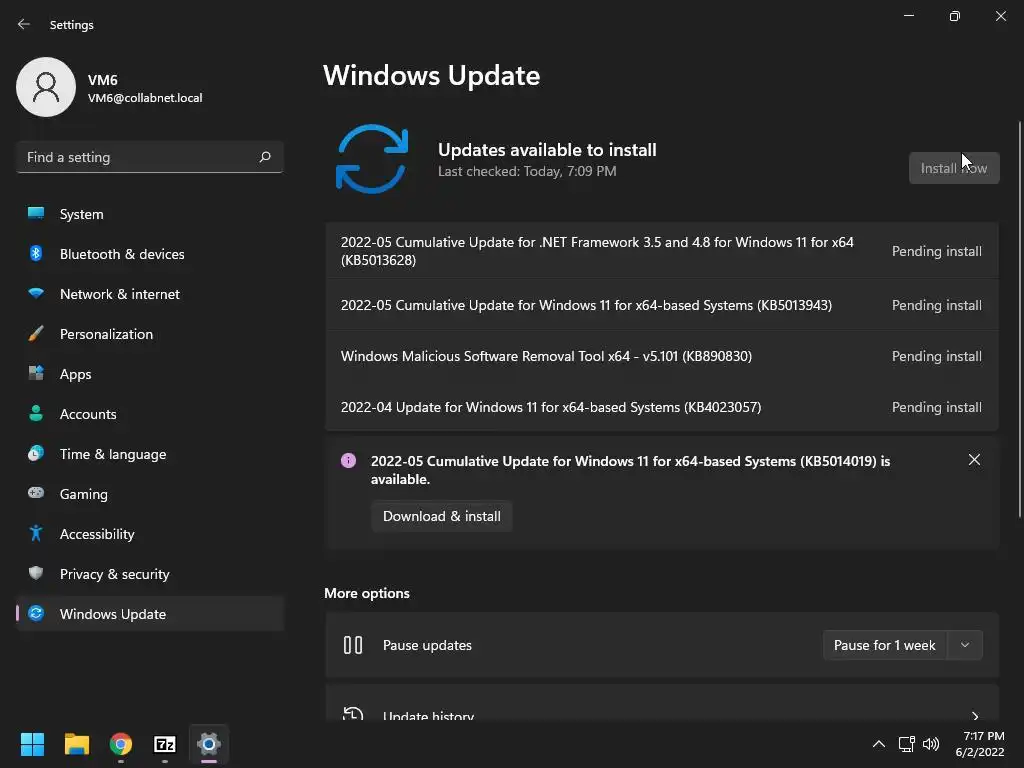The width and height of the screenshot is (1024, 768).
Task: Click the Windows Update sidebar sync icon
Action: pos(36,613)
